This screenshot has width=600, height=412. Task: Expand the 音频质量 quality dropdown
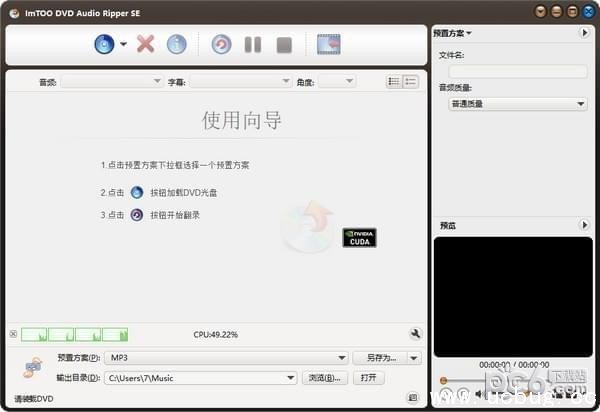517,104
